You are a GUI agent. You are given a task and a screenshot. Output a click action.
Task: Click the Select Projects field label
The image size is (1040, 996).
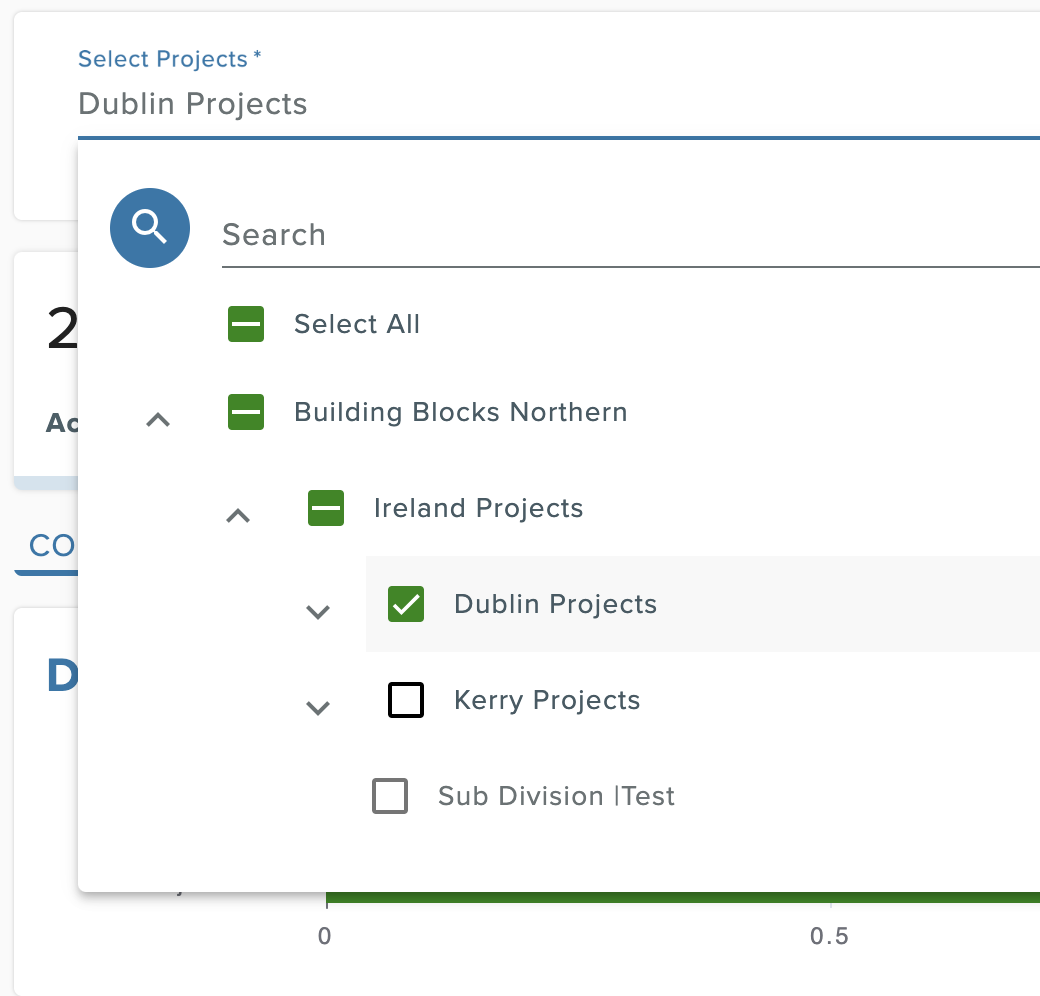[x=164, y=59]
